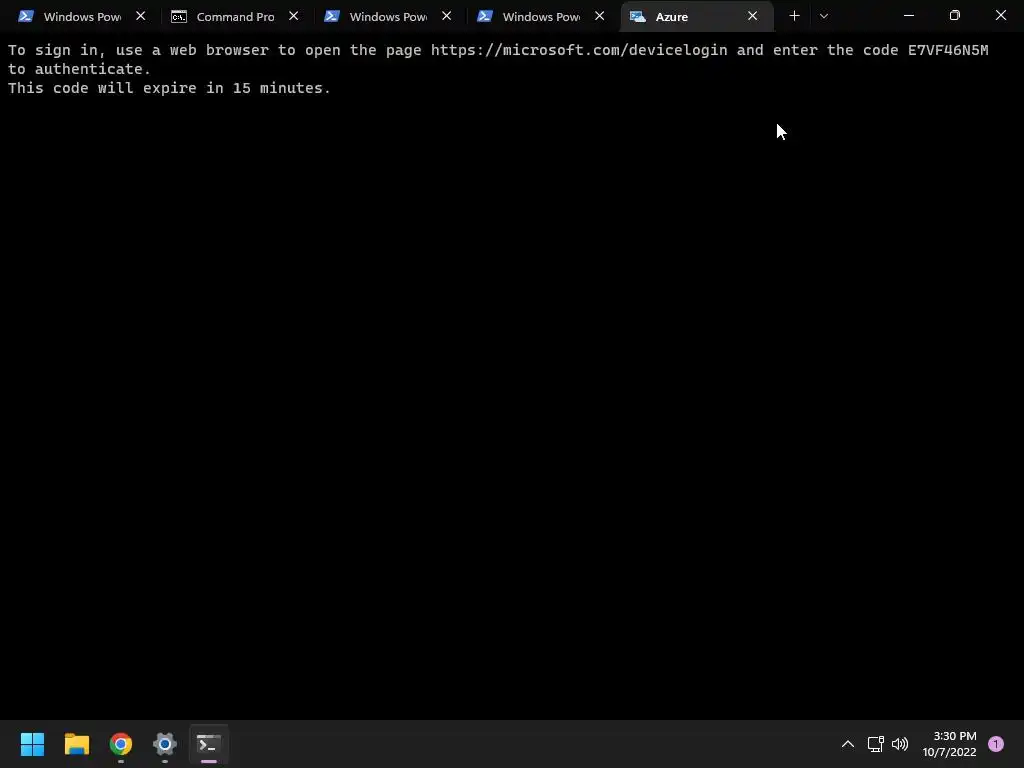
Task: Close the second Windows PowerShell tab
Action: (447, 16)
